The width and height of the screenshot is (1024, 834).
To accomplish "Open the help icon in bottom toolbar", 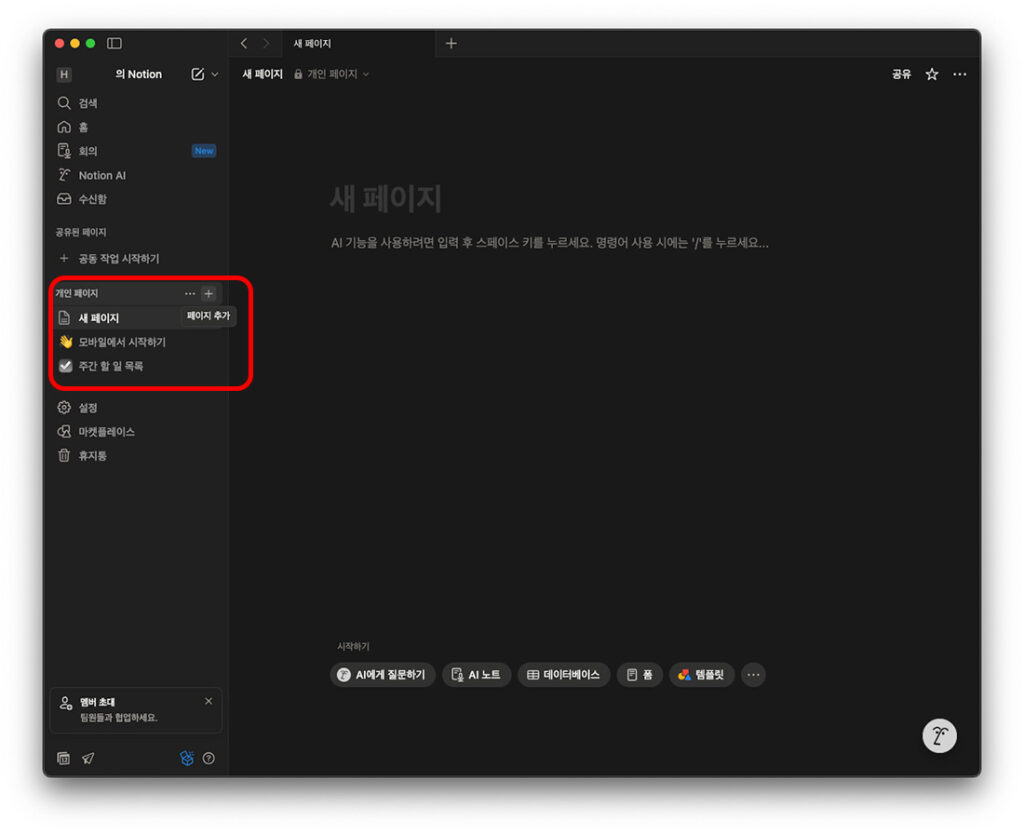I will click(x=210, y=758).
